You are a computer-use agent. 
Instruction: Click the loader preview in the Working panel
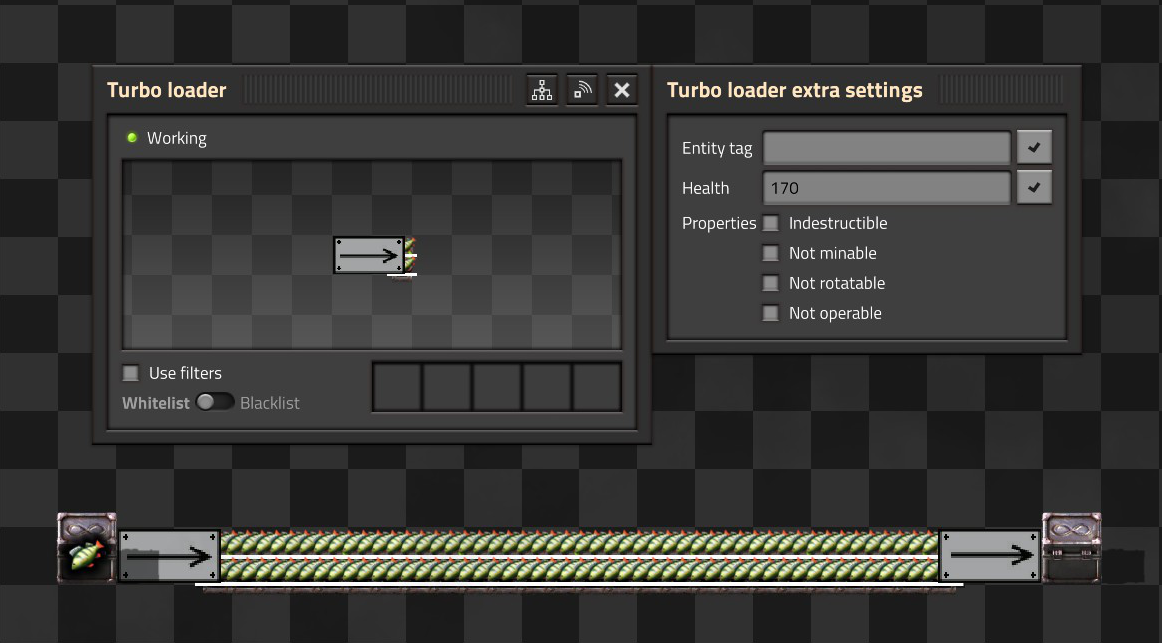[x=369, y=256]
